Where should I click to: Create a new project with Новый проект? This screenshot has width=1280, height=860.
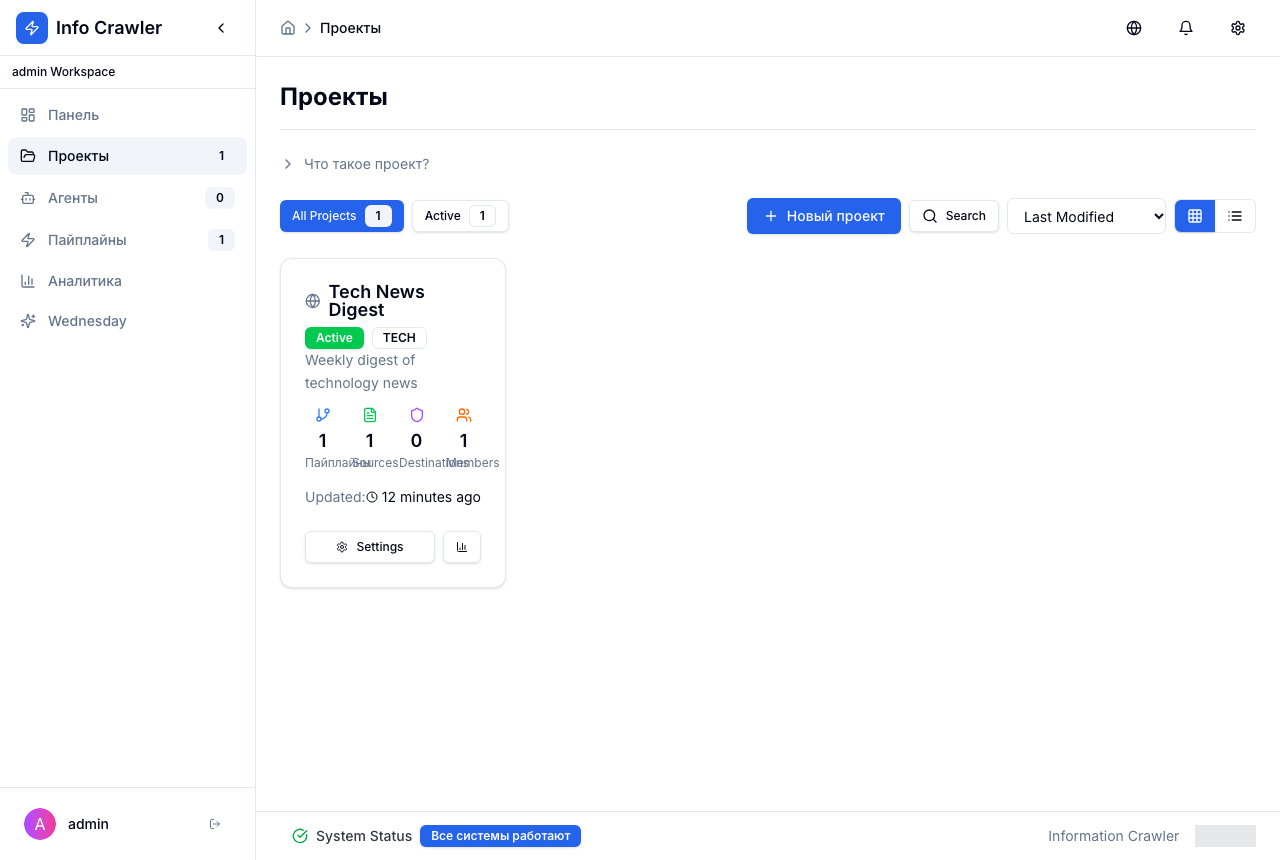click(824, 216)
